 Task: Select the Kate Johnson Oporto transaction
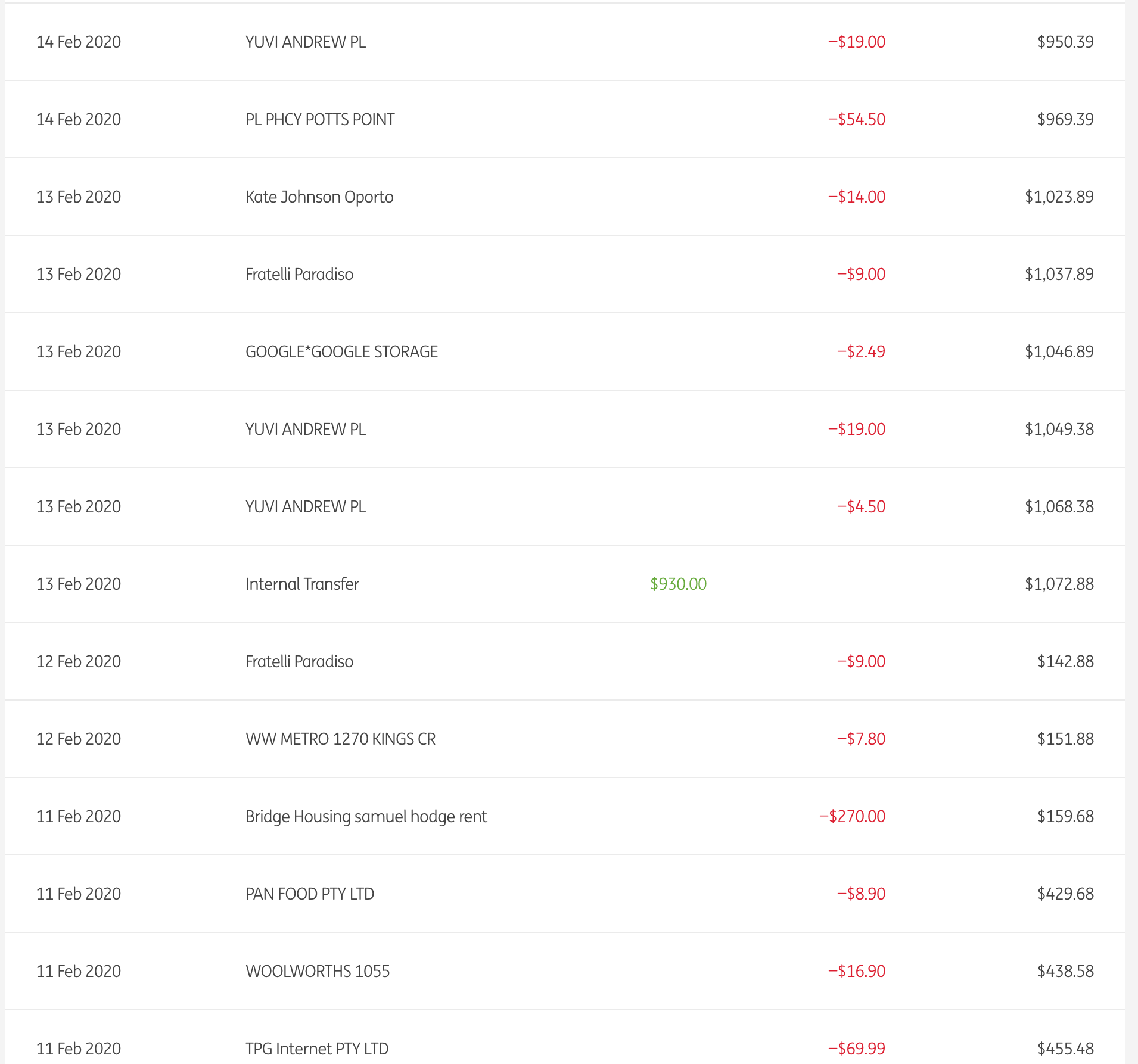pos(319,197)
